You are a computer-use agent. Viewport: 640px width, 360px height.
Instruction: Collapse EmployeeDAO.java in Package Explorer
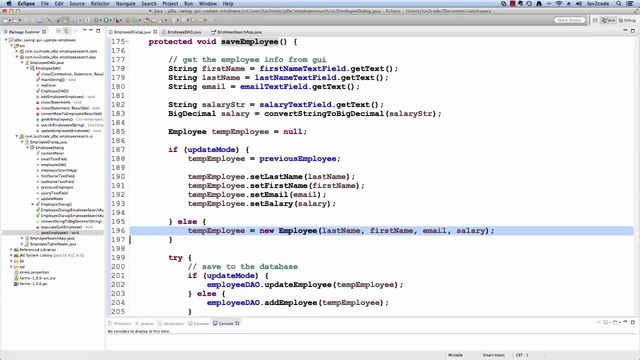pos(22,63)
